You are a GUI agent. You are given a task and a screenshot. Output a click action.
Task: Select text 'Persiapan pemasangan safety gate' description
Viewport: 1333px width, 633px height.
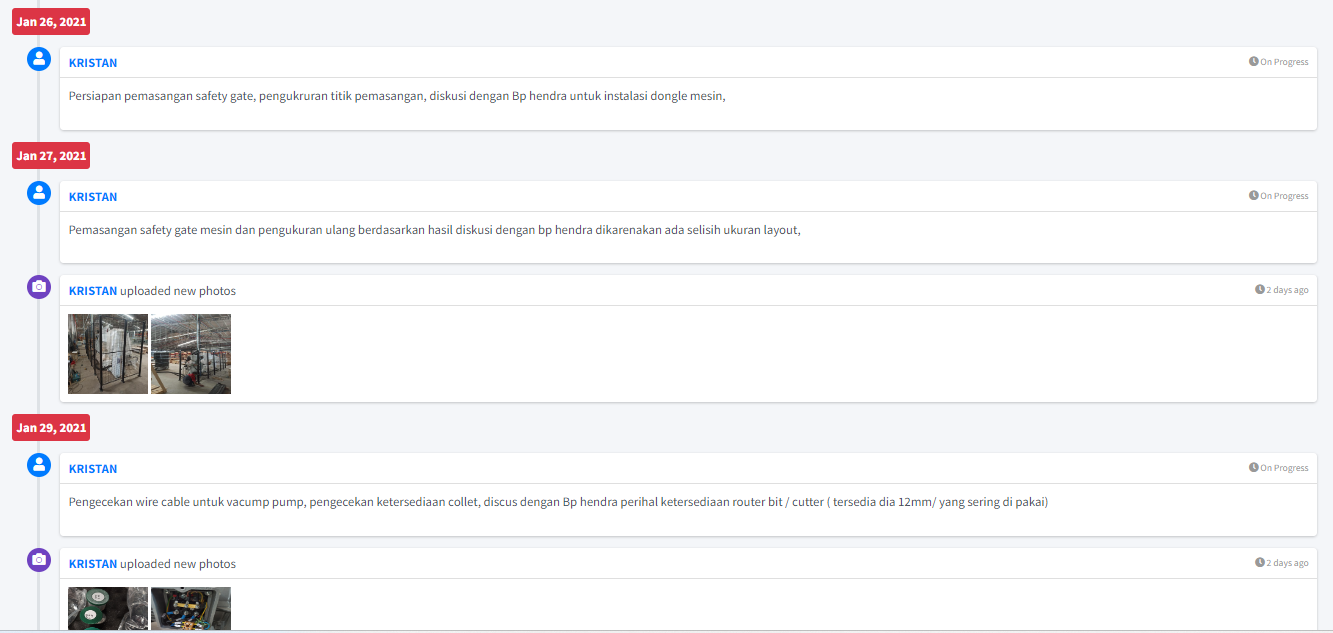397,97
